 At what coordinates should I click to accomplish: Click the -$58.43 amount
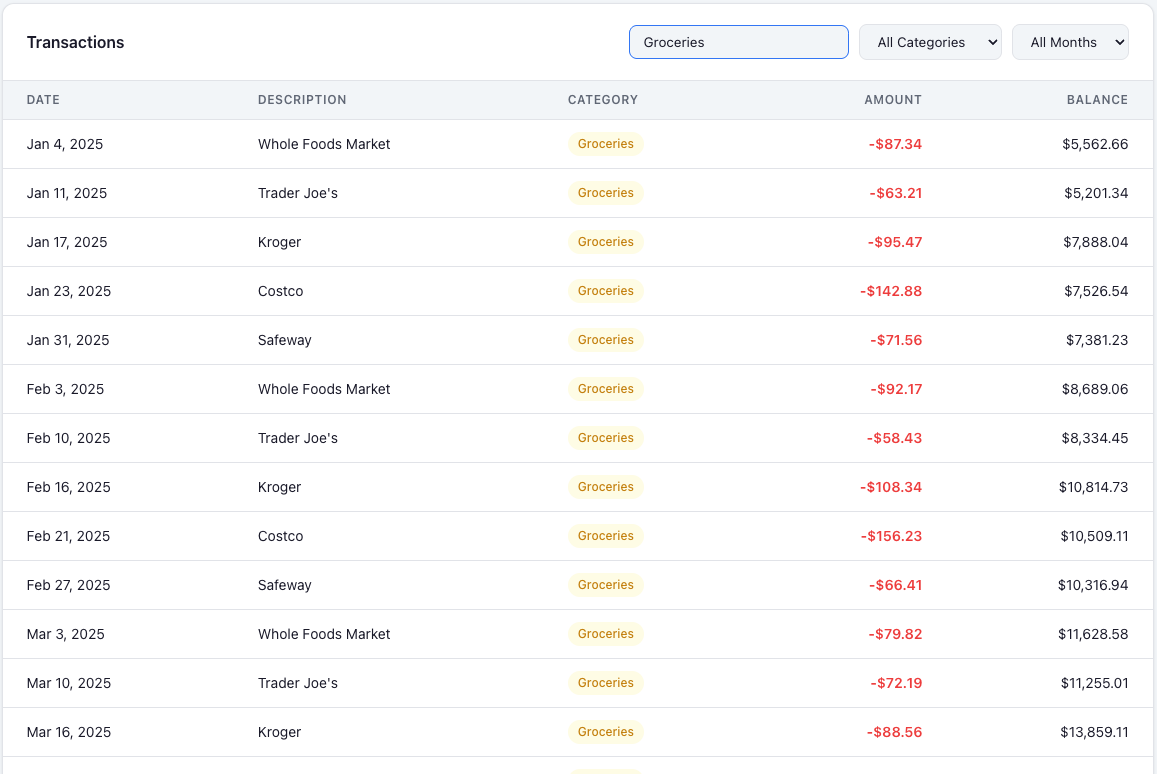click(x=894, y=438)
